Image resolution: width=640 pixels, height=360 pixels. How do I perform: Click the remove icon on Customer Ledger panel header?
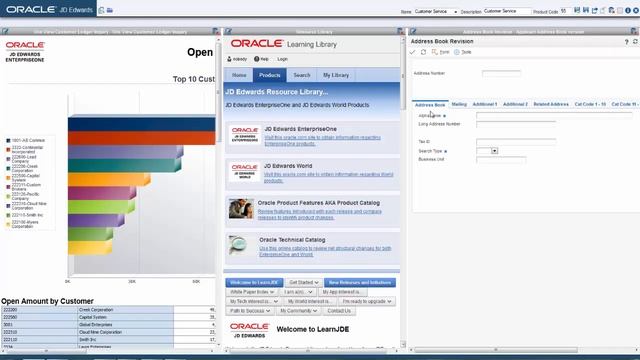(x=216, y=31)
